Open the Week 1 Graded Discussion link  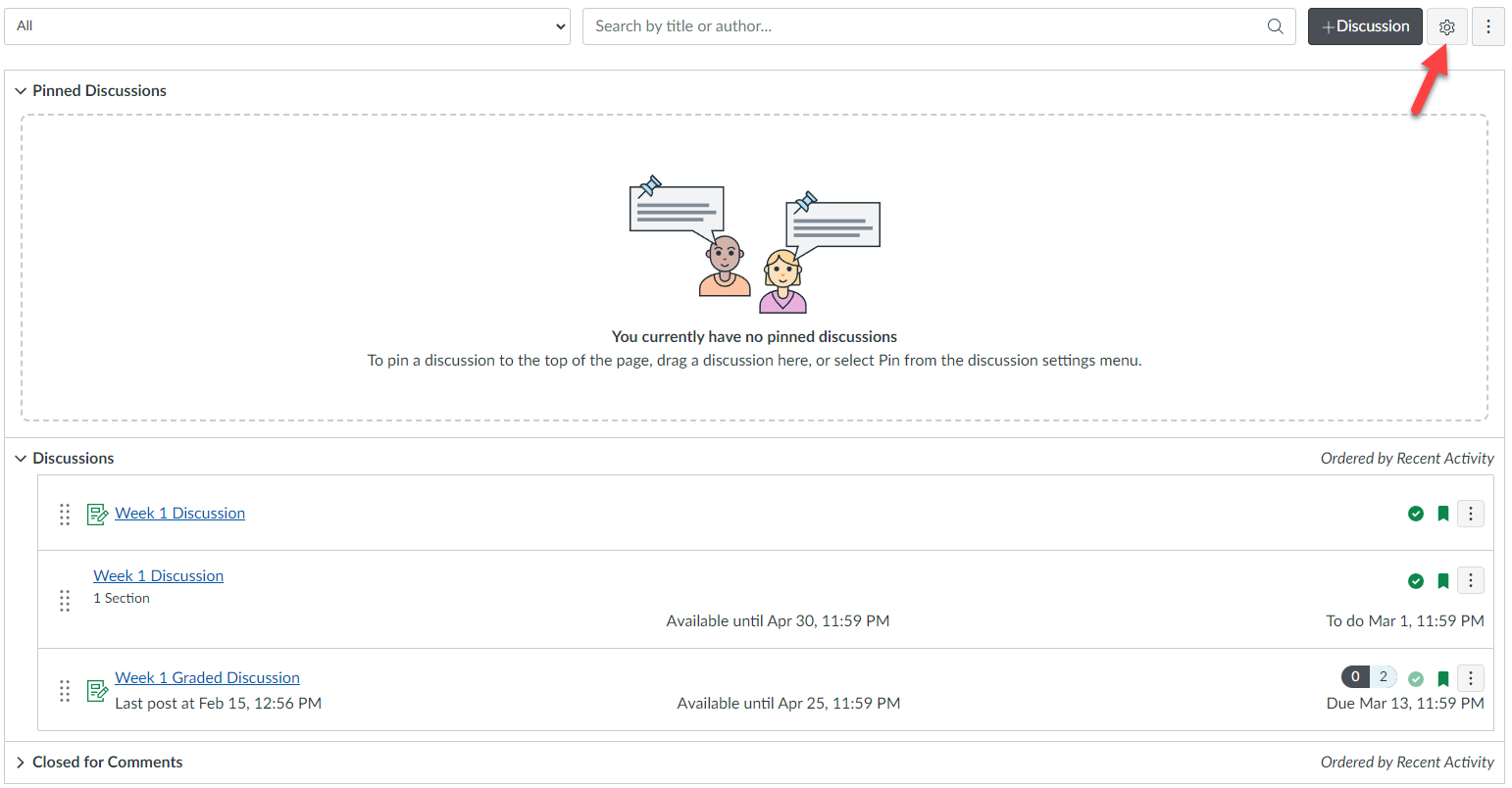pyautogui.click(x=207, y=676)
